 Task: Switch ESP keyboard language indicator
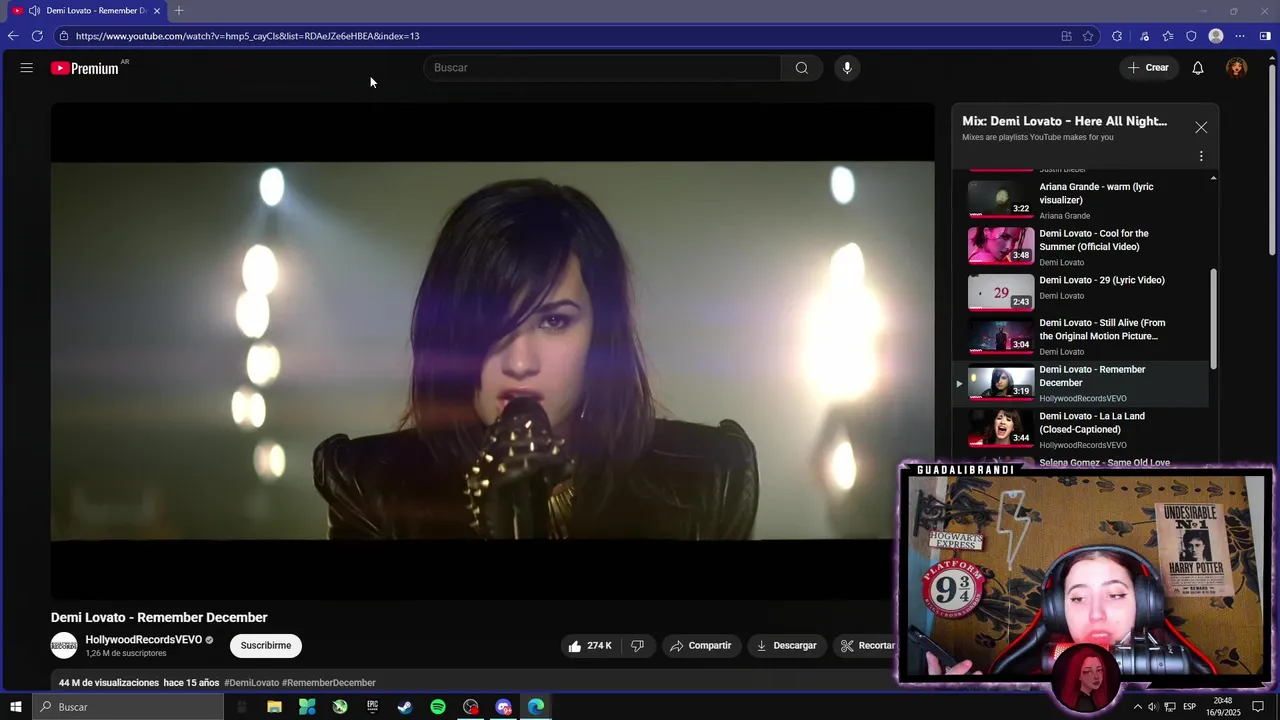coord(1190,707)
